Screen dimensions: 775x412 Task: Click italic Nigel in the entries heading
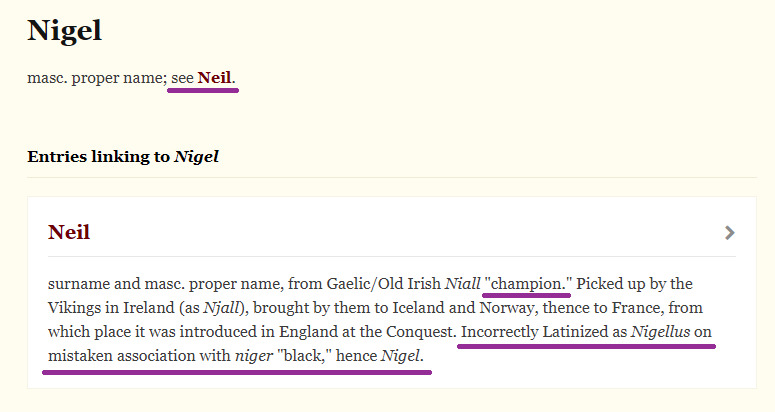[196, 157]
